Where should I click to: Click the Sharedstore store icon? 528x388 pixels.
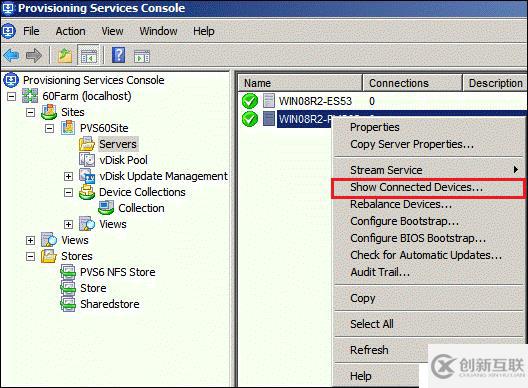(x=68, y=304)
